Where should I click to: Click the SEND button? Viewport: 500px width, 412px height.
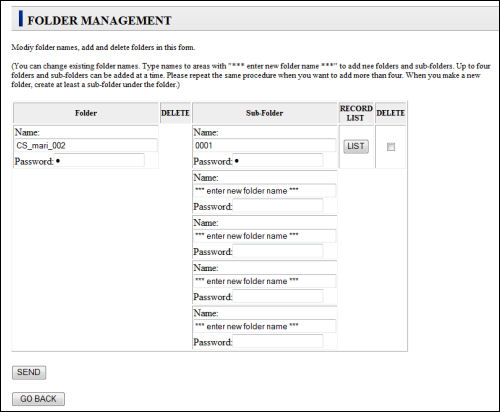[29, 372]
